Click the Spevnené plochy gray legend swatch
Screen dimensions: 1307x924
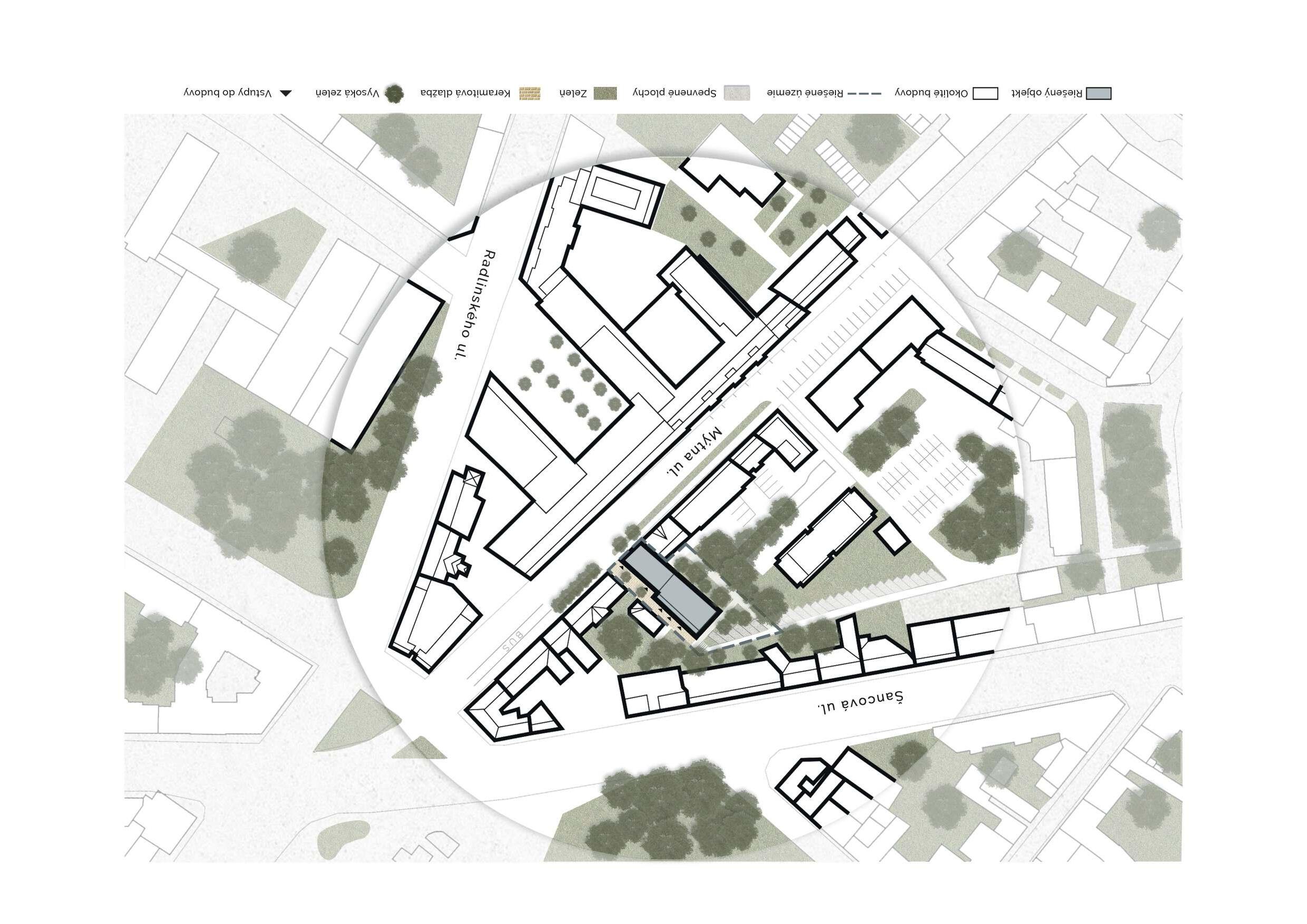[x=736, y=93]
